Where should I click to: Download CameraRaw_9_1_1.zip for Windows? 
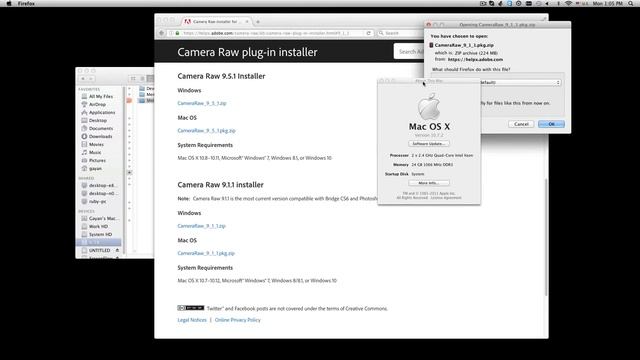(201, 226)
